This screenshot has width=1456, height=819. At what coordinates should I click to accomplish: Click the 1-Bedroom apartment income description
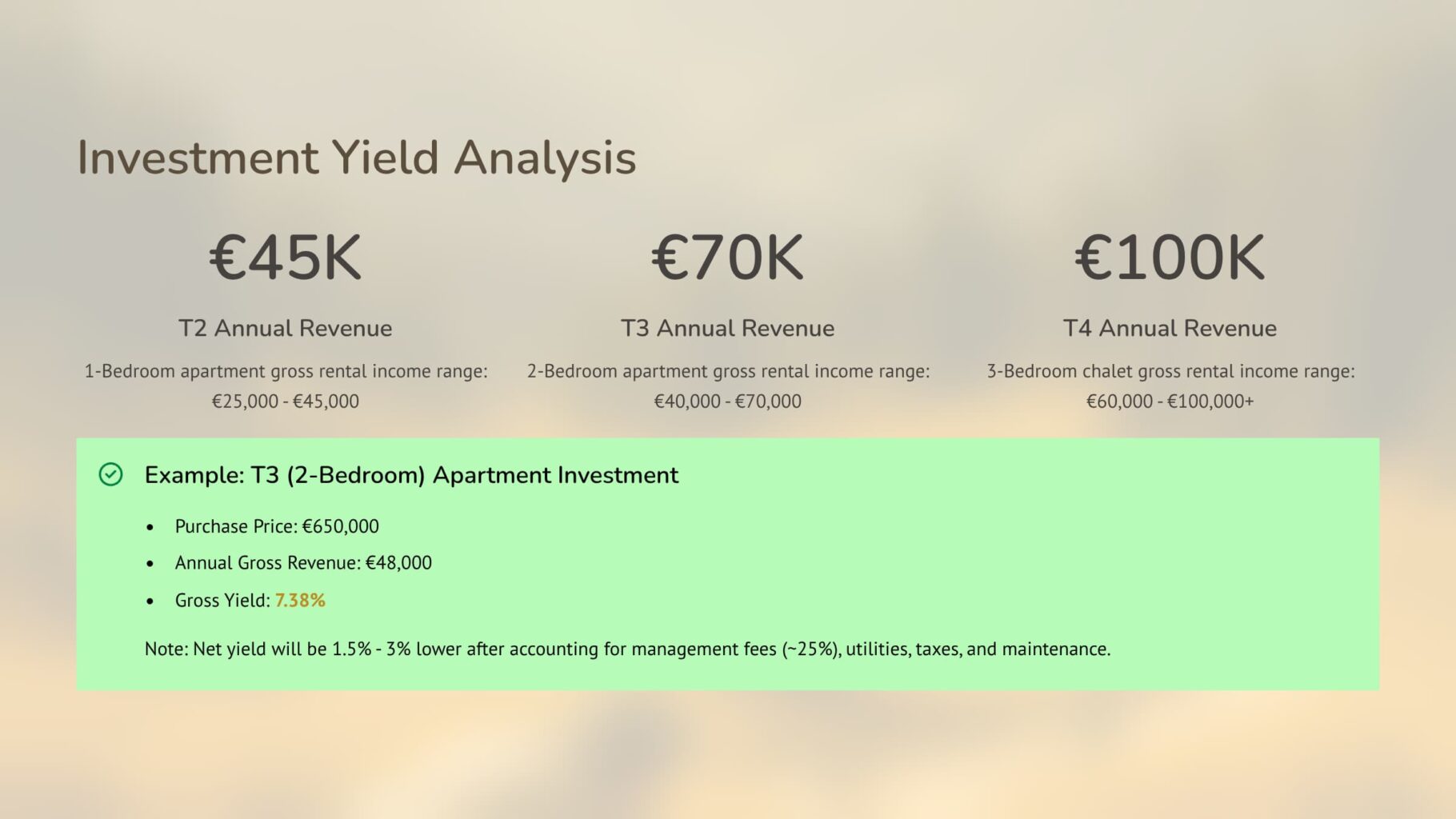286,371
